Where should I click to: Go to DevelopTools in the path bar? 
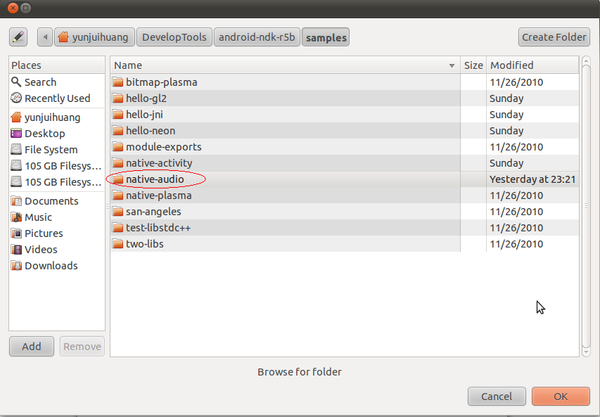click(174, 37)
